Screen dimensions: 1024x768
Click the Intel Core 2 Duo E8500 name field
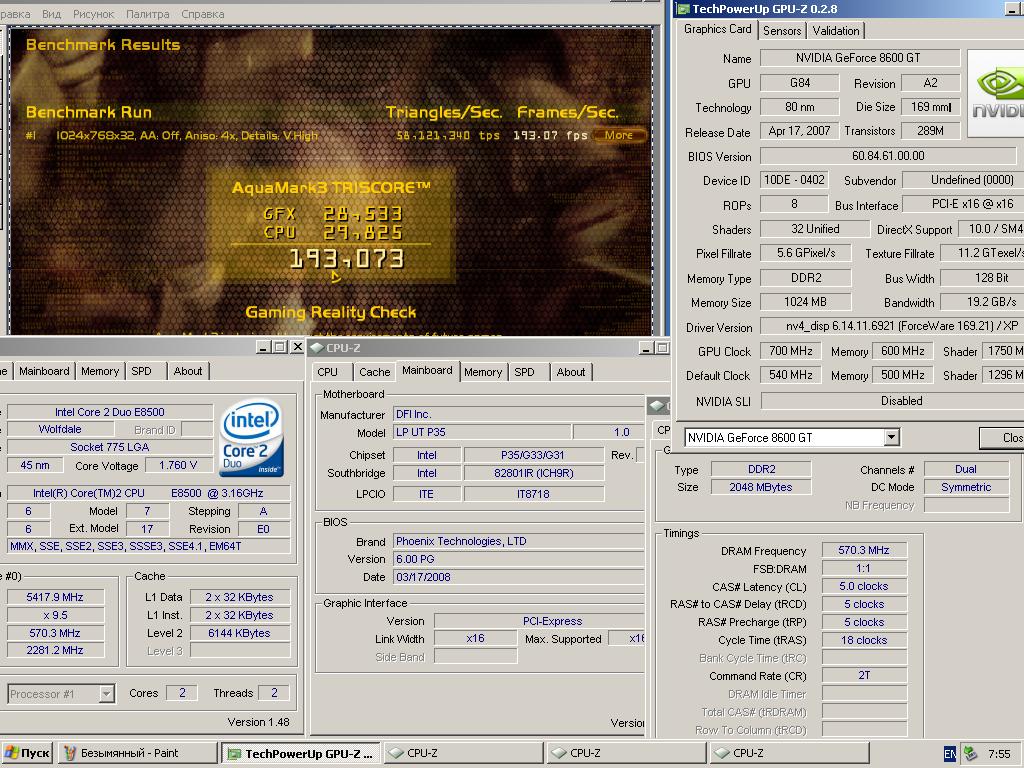(110, 412)
